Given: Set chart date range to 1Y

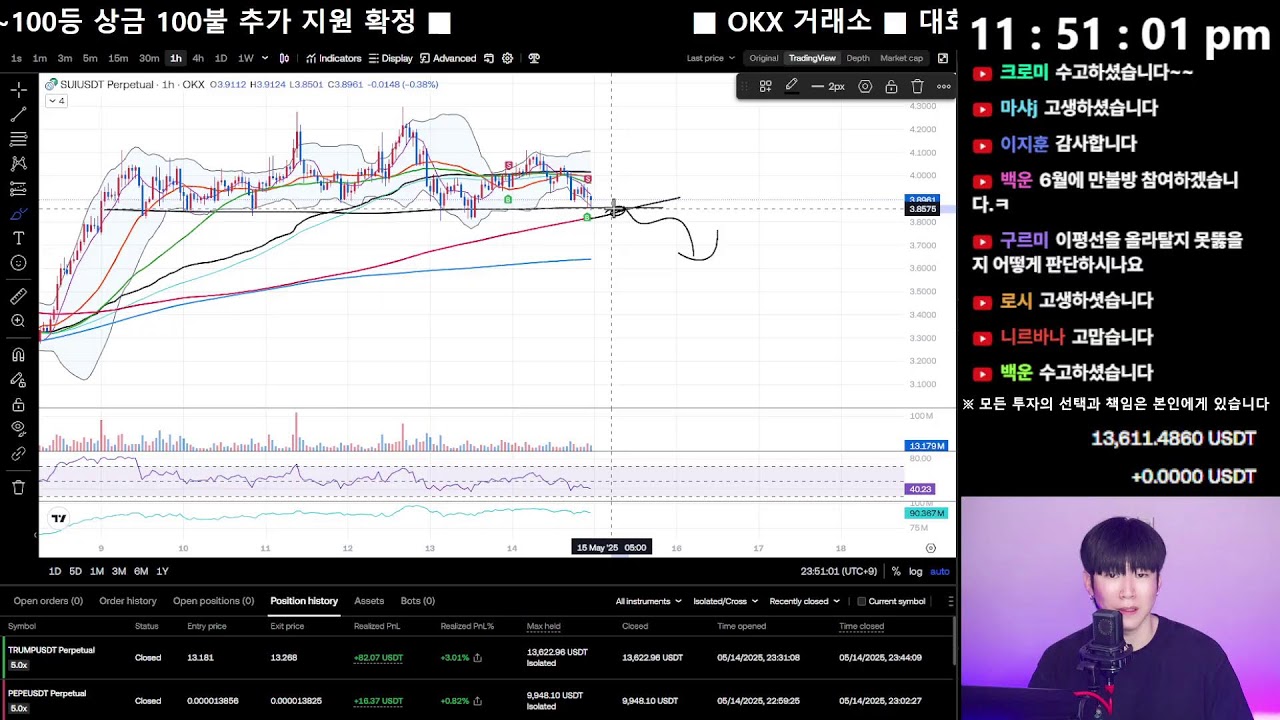Looking at the screenshot, I should 162,571.
